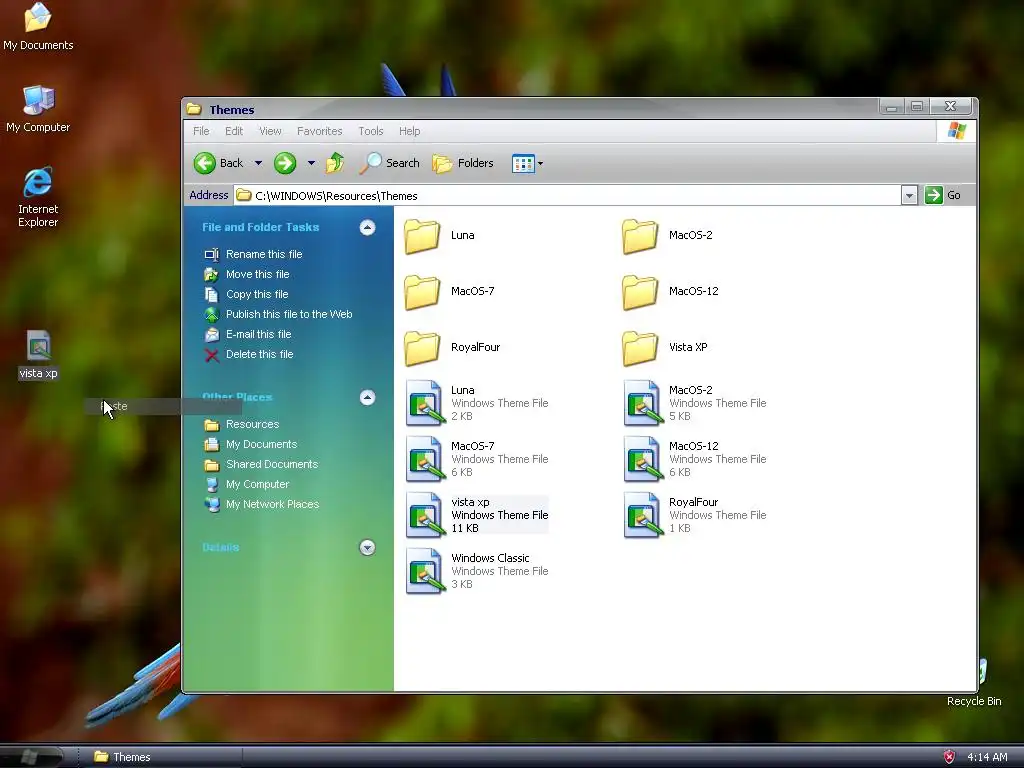Go to My Network Places link
This screenshot has width=1024, height=768.
[x=272, y=505]
